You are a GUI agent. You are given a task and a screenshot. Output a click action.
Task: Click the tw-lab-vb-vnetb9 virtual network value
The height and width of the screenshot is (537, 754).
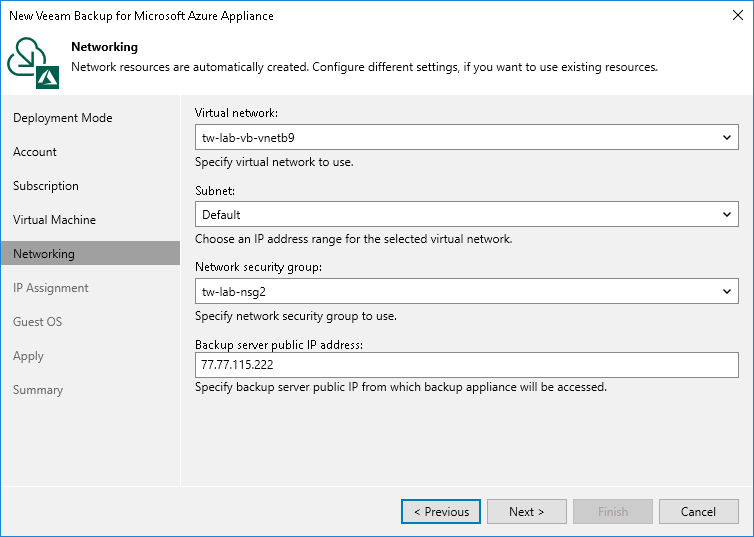[x=248, y=138]
